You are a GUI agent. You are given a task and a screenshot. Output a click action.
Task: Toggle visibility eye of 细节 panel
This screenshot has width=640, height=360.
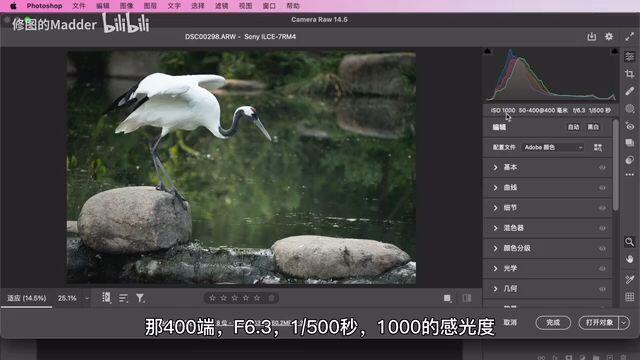click(x=602, y=208)
